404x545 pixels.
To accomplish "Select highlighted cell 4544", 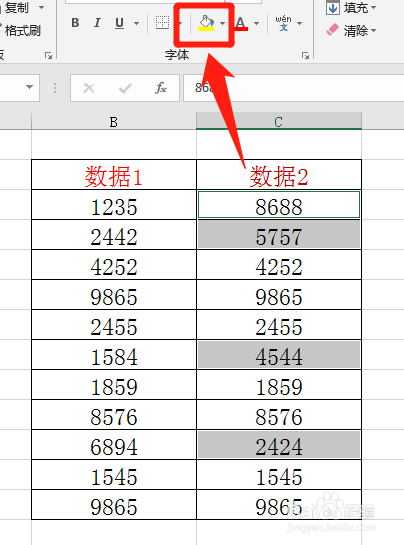I will tap(279, 355).
